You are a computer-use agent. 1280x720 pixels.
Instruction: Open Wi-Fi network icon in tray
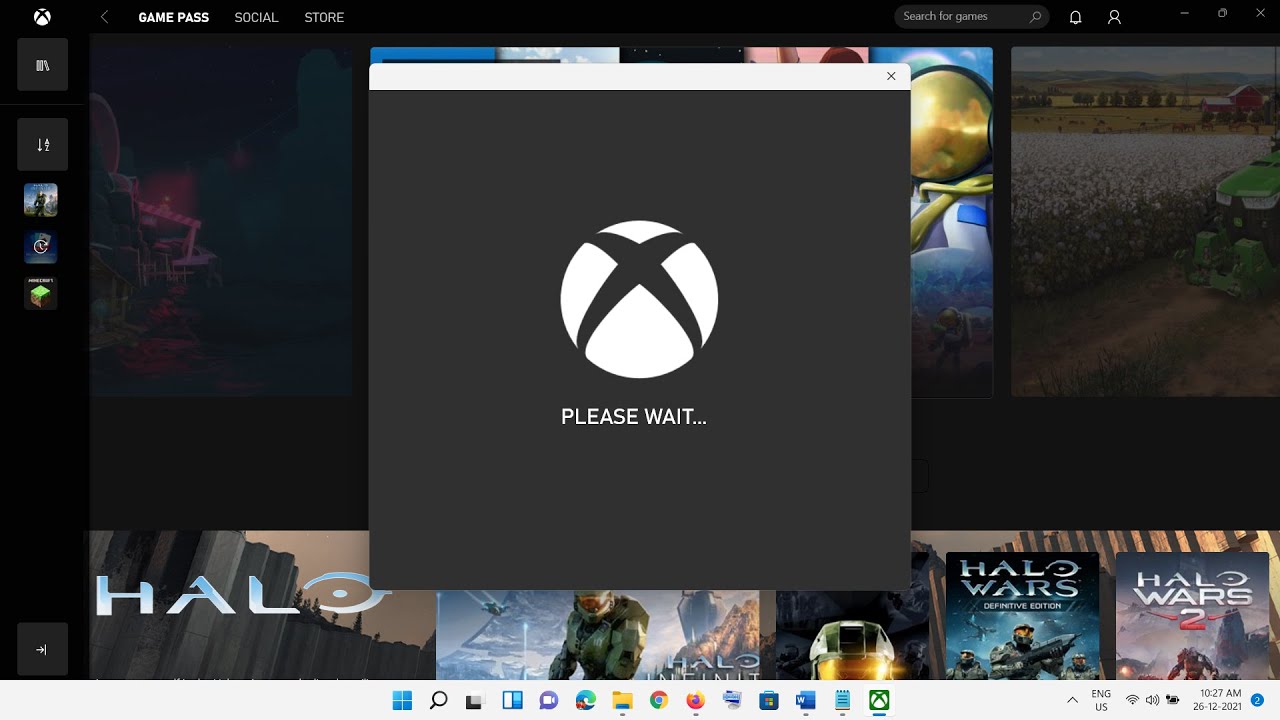1133,700
